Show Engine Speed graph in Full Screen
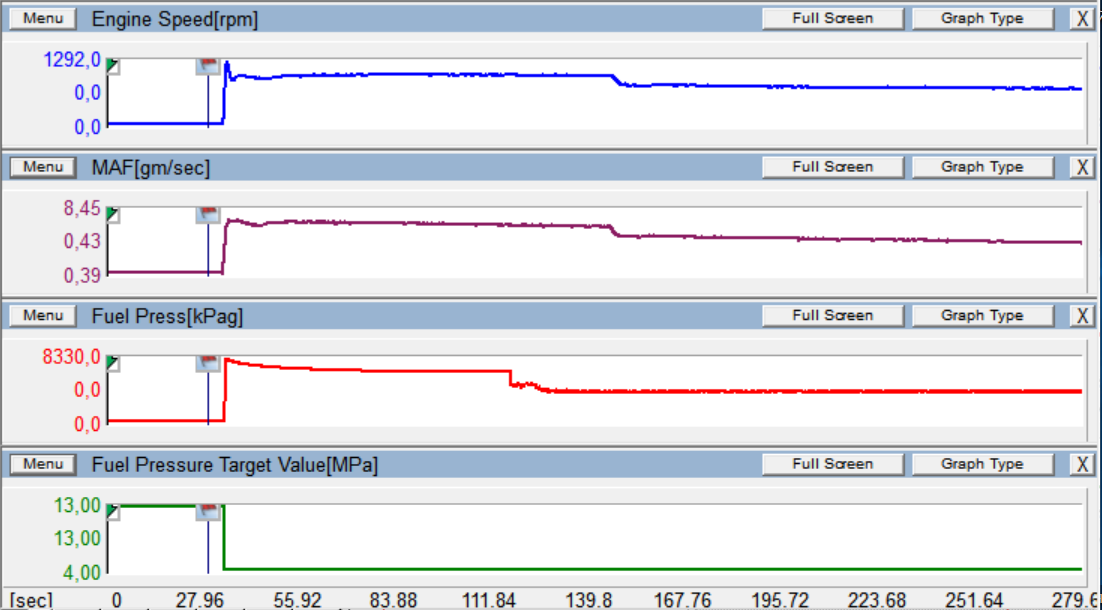Screen dimensions: 1102x610 click(x=832, y=19)
